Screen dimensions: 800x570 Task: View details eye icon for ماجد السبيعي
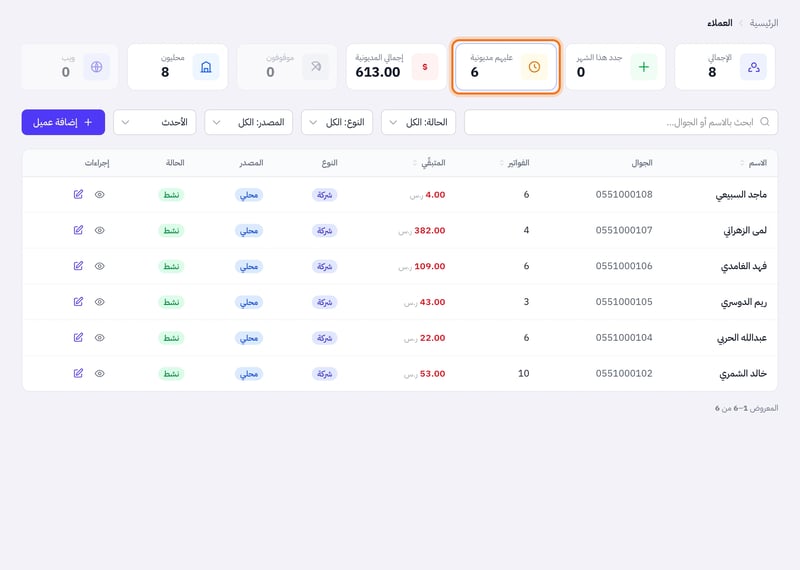[x=99, y=194]
